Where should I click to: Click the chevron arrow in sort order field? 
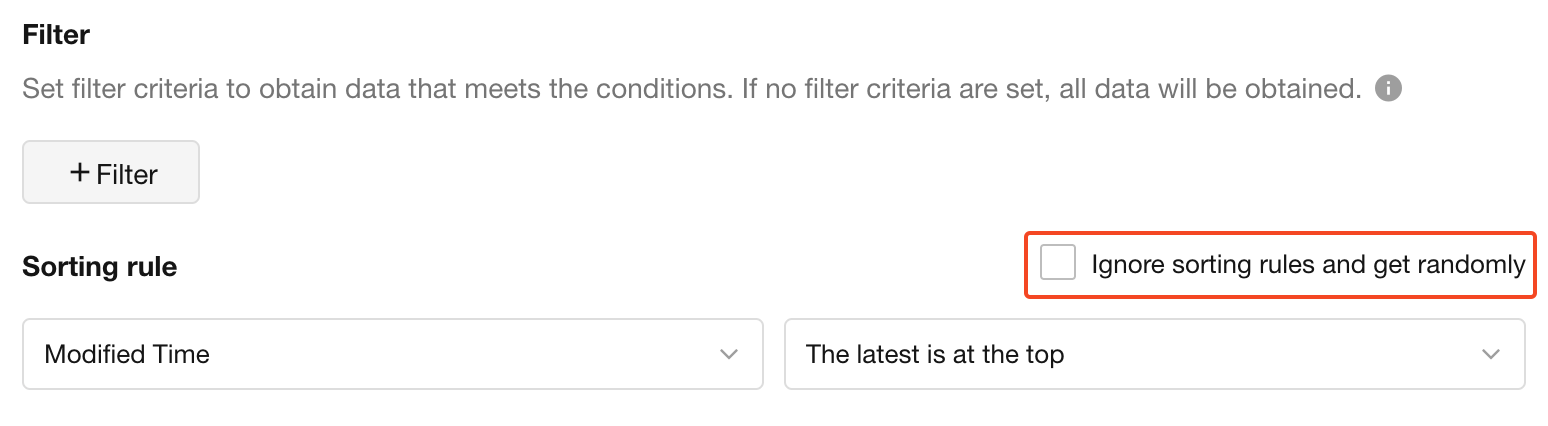[x=1491, y=354]
